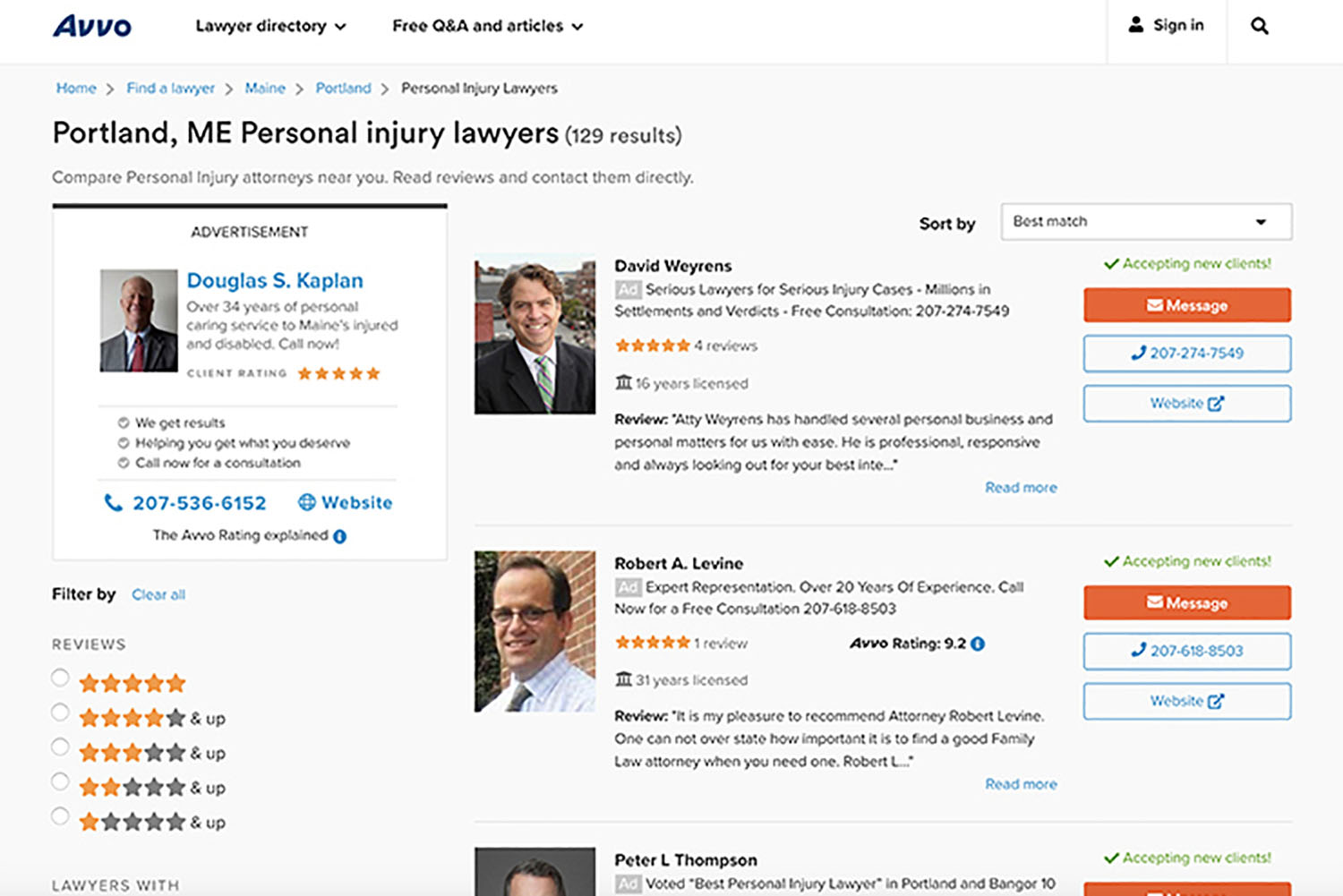Viewport: 1343px width, 896px height.
Task: Click the Clear all filters link
Action: pos(158,593)
